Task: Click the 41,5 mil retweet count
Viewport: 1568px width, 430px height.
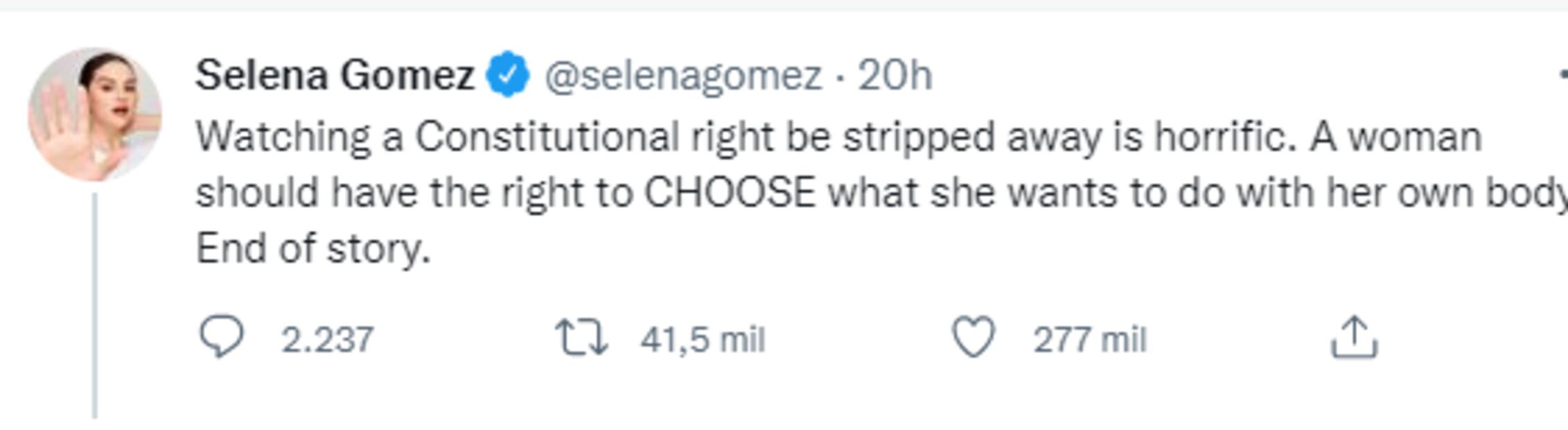Action: click(x=702, y=340)
